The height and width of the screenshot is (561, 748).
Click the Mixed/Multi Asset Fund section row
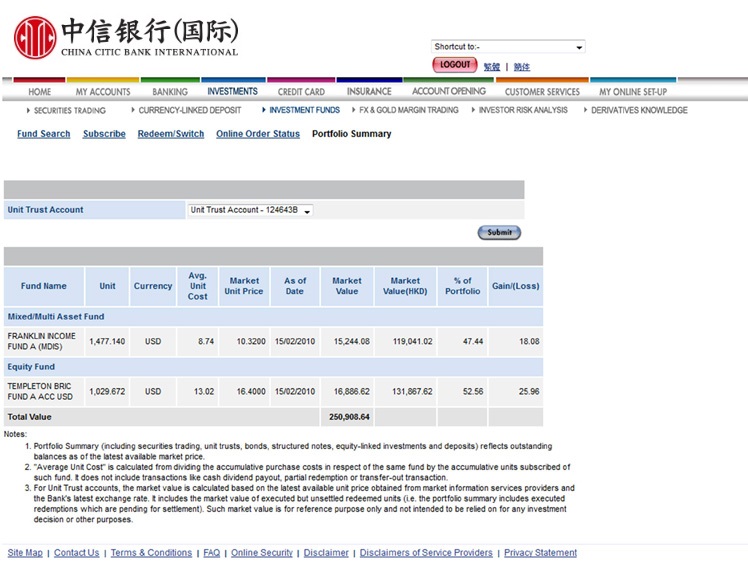(273, 317)
